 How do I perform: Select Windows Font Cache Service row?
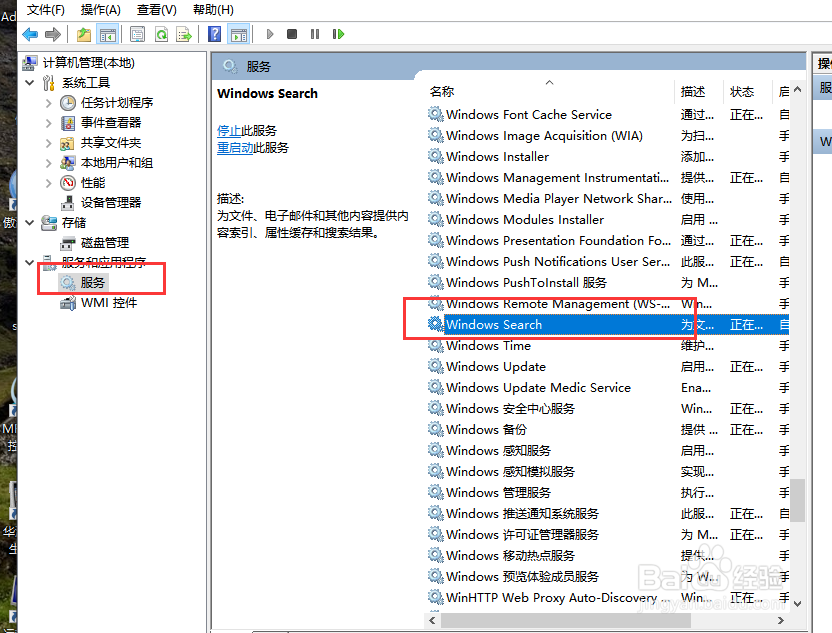coord(608,115)
